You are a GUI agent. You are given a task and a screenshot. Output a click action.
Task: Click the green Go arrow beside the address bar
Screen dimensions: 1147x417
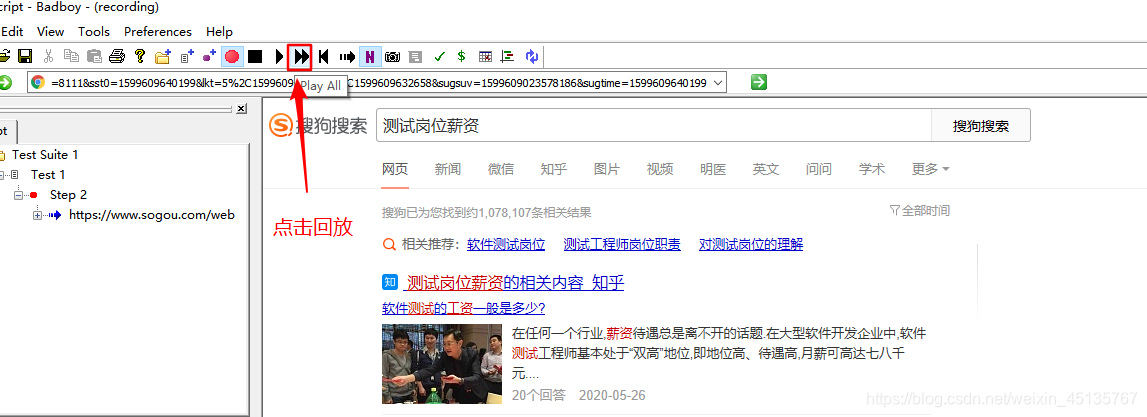pyautogui.click(x=759, y=83)
